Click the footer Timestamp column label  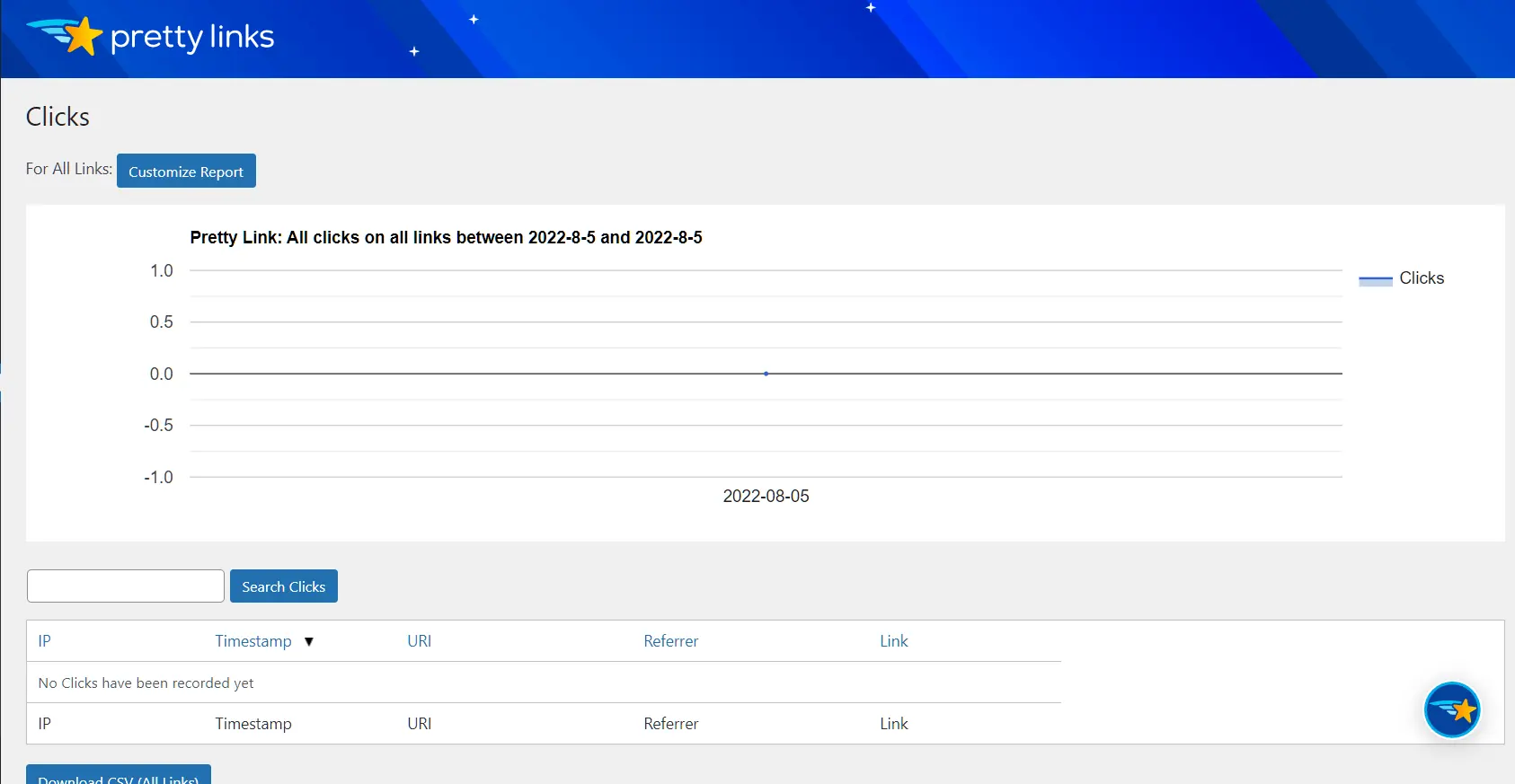[253, 724]
